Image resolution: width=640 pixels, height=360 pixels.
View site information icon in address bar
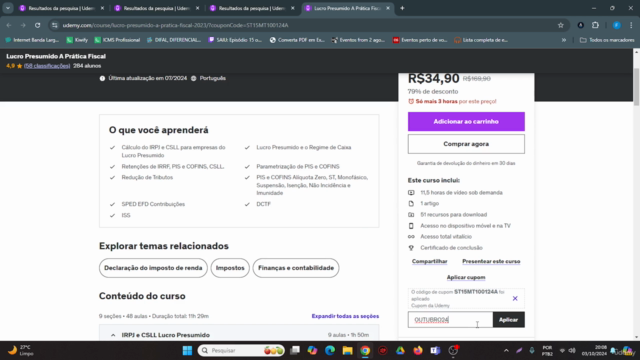tap(55, 25)
